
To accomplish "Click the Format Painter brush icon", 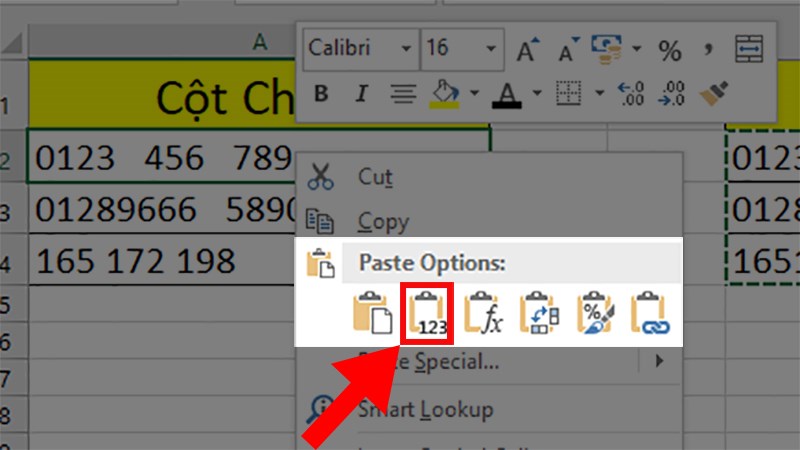I will (712, 94).
